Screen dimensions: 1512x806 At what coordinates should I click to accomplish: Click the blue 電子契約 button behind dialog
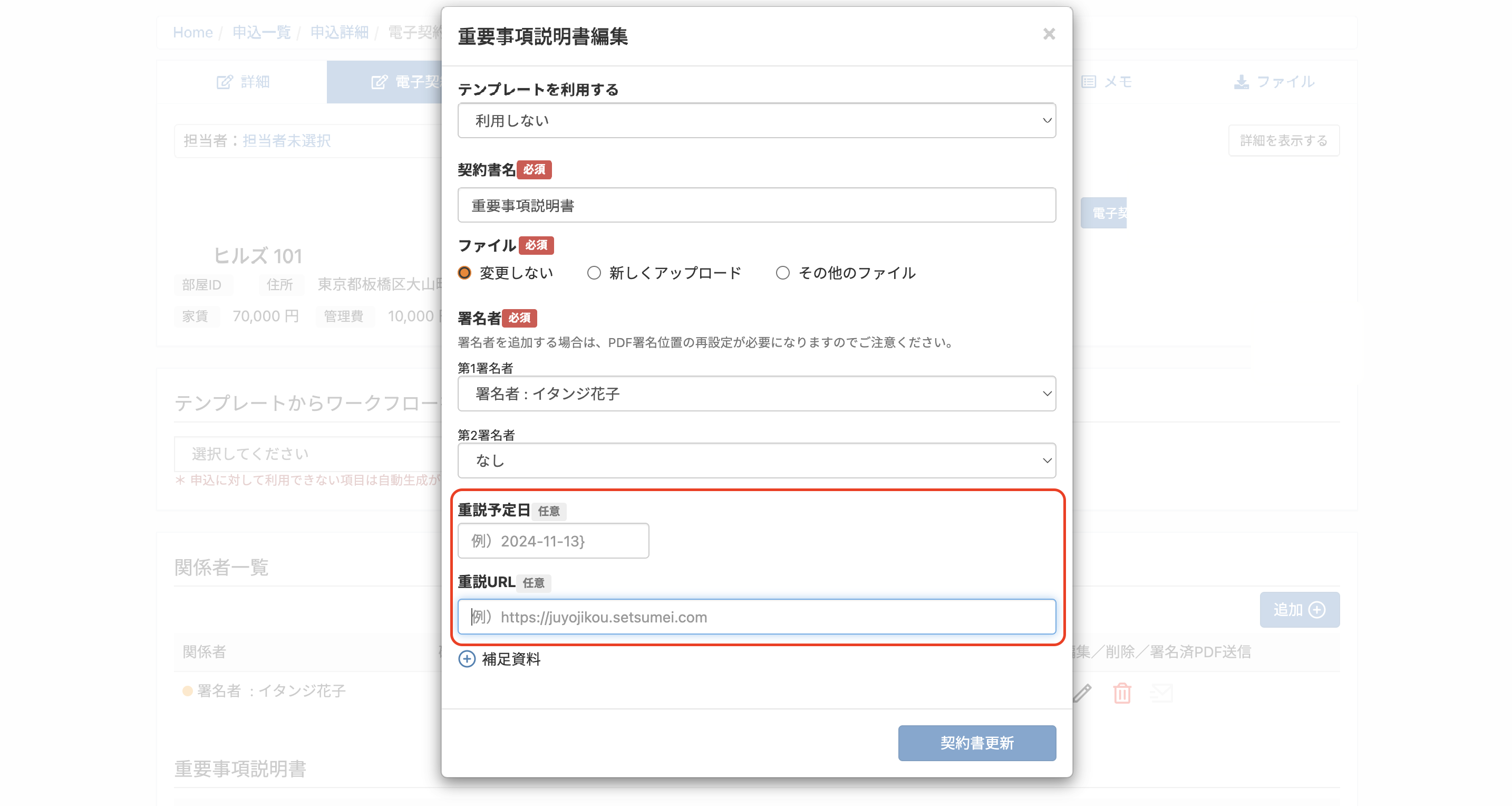(1103, 213)
